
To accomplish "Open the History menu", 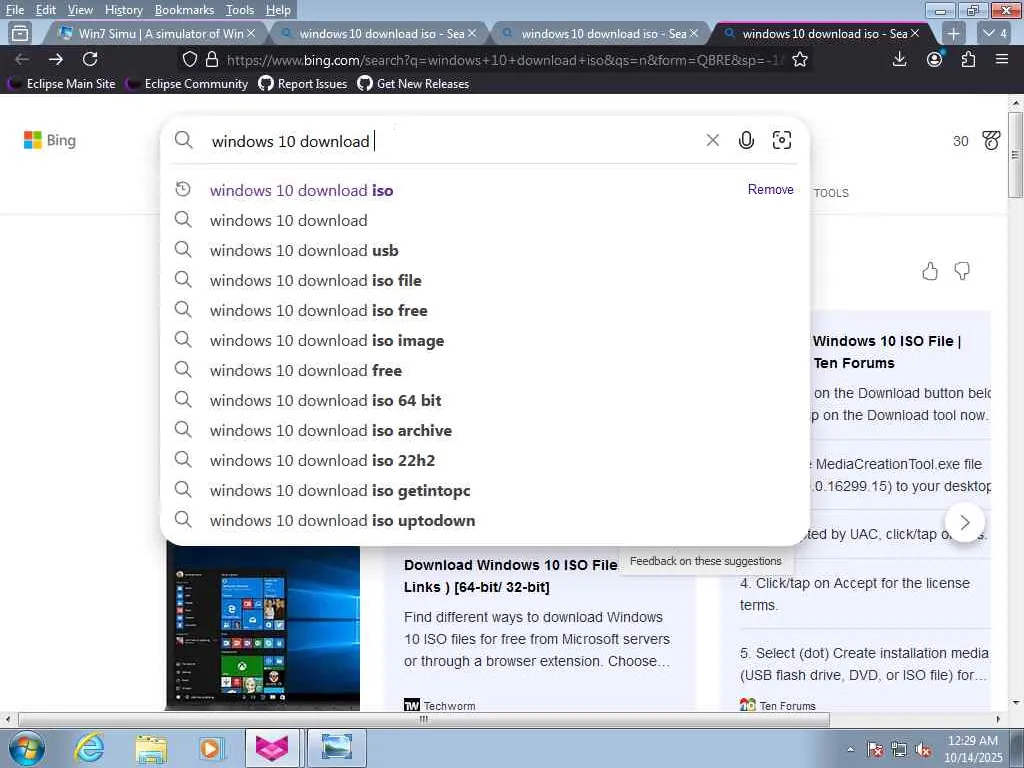I will click(123, 10).
